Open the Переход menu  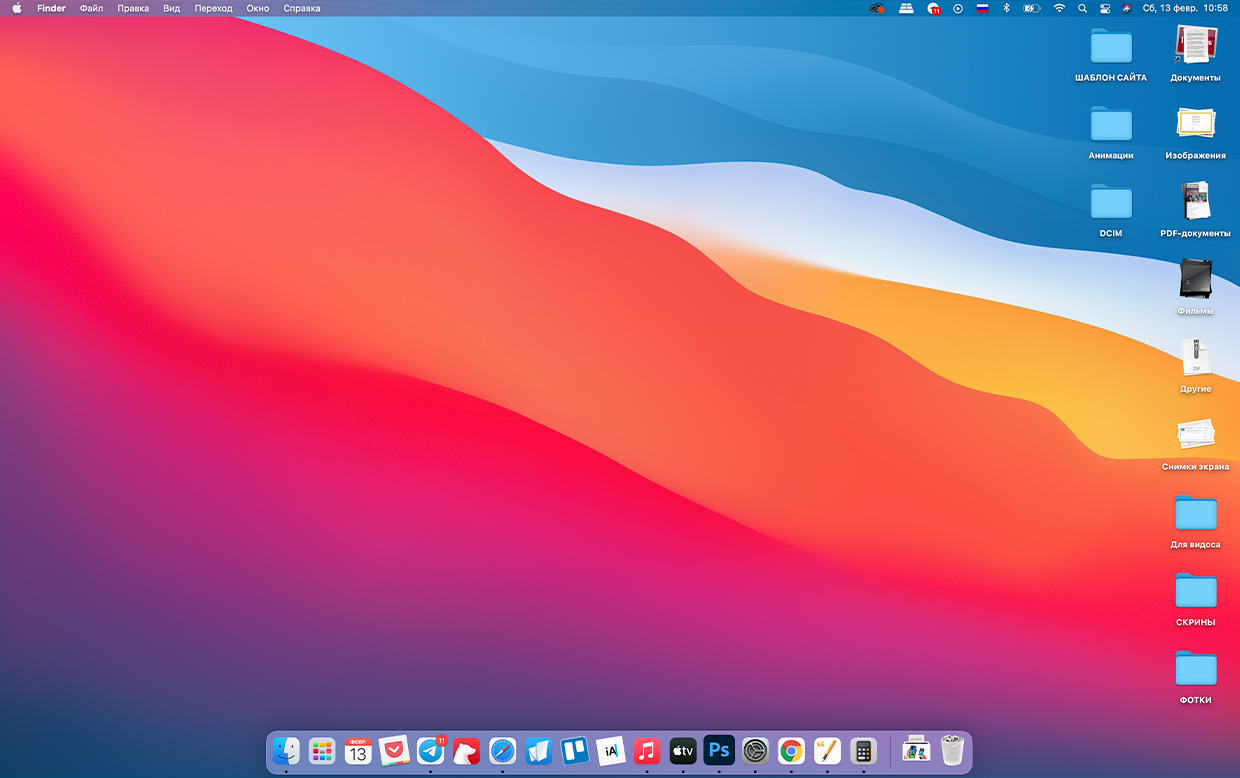(x=213, y=8)
